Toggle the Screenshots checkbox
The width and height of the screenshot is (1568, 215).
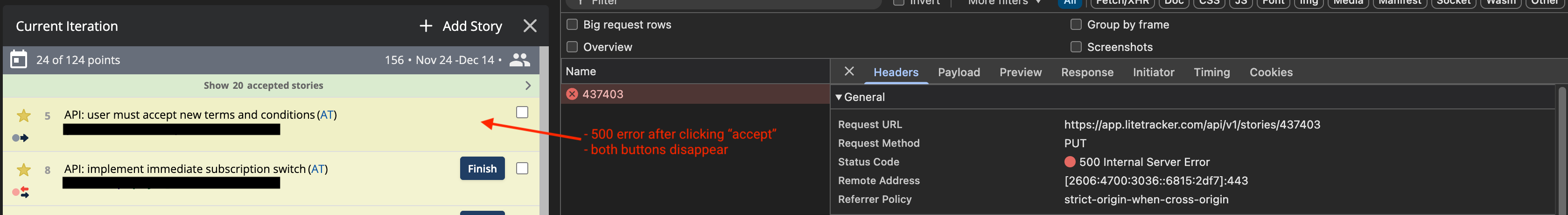coord(1076,47)
